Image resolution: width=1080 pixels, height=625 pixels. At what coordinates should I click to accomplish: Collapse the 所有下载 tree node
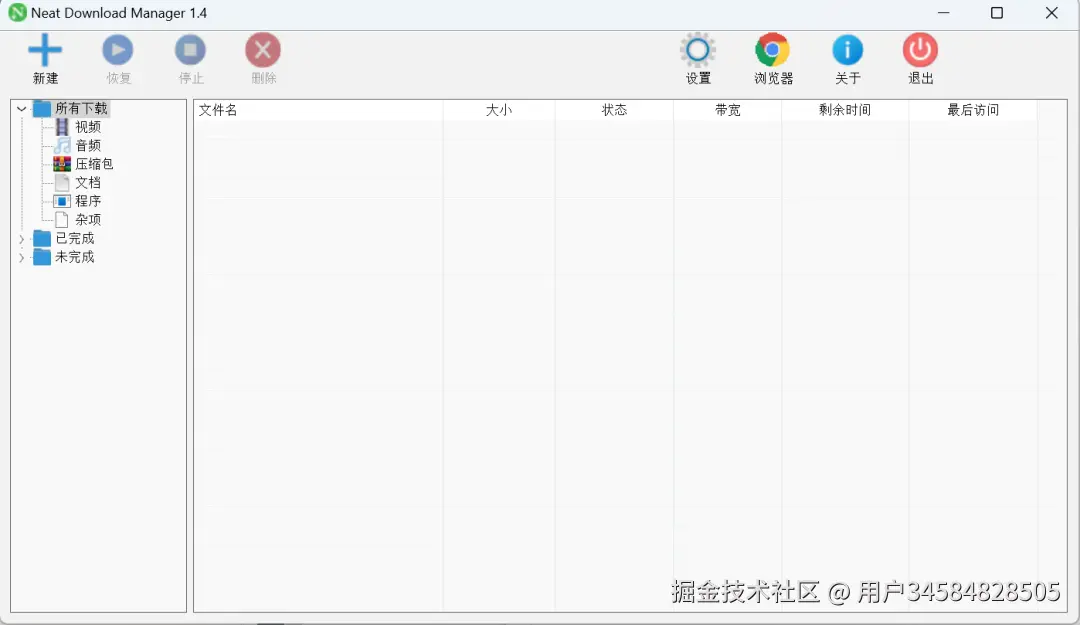21,109
